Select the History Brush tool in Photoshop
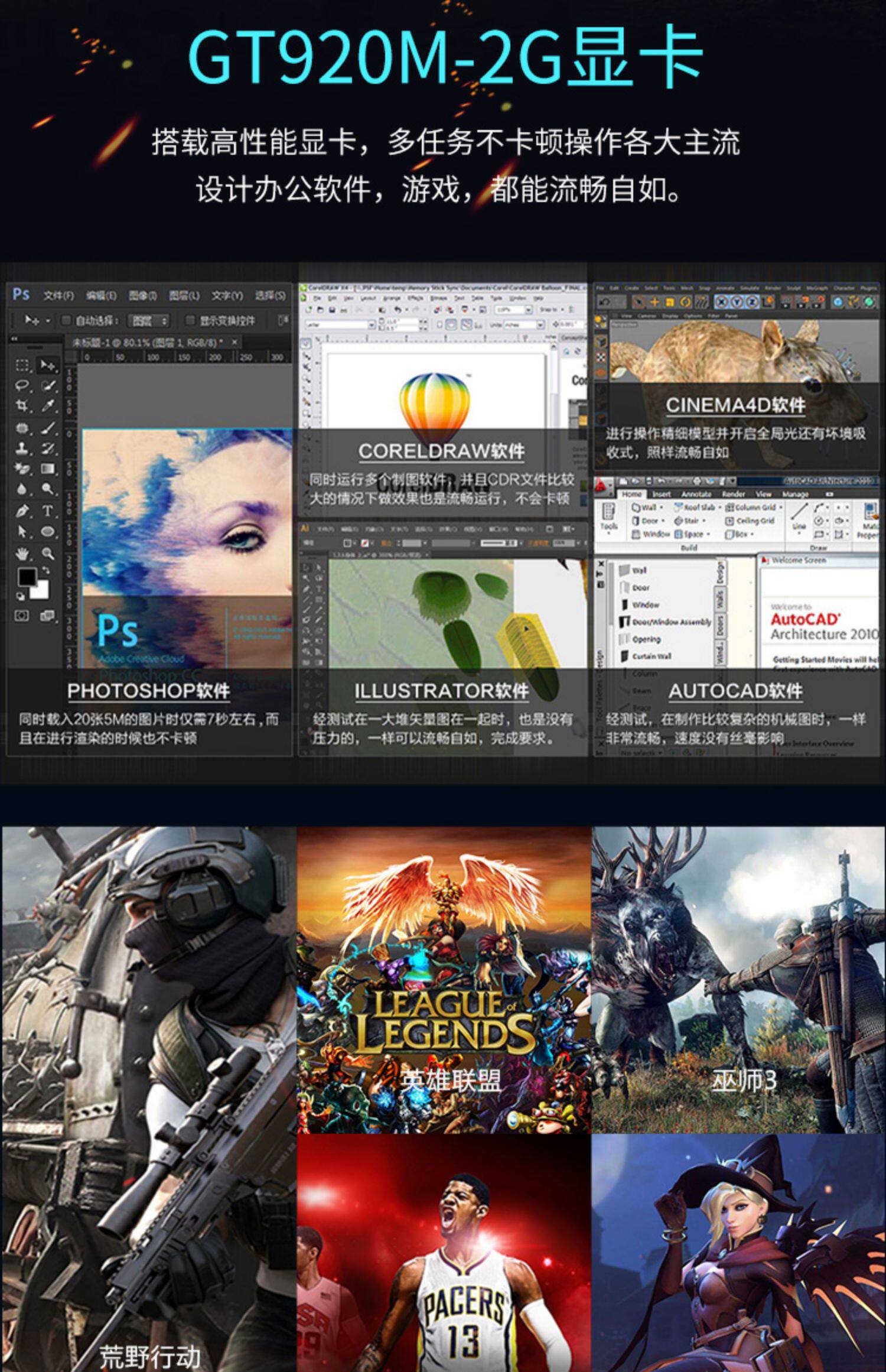Screen dimensions: 886x1372 tap(48, 448)
